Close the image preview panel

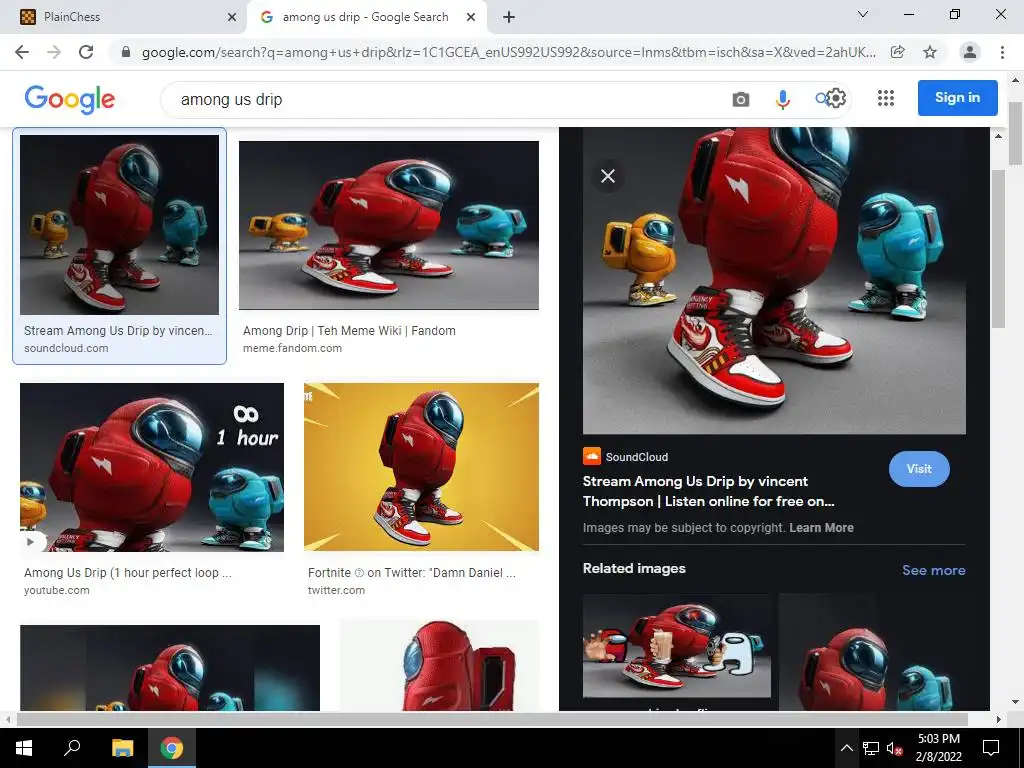(608, 176)
